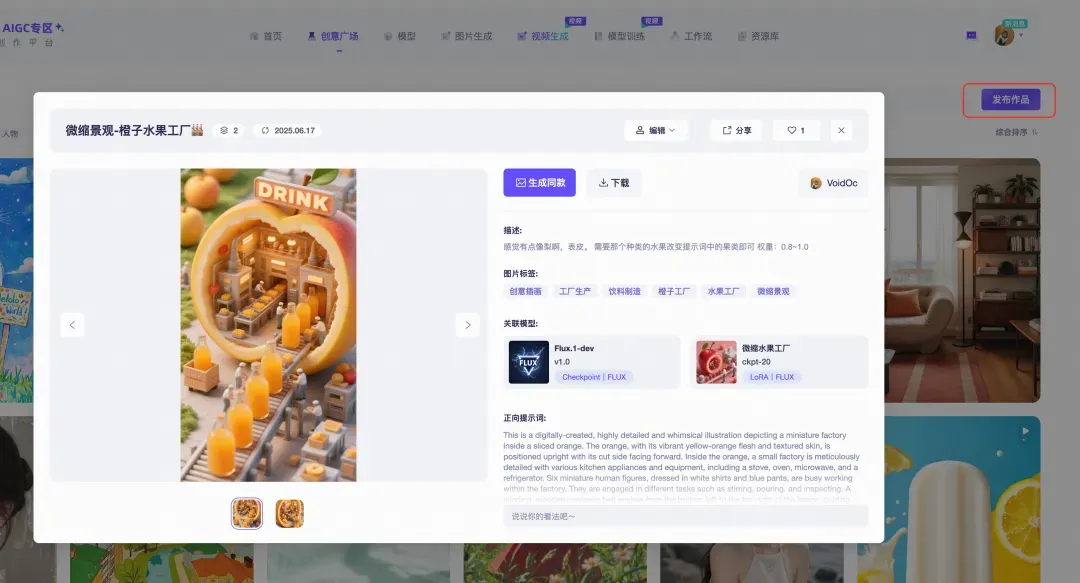This screenshot has width=1080, height=583.
Task: Open 资源库 nav item
Action: [758, 36]
